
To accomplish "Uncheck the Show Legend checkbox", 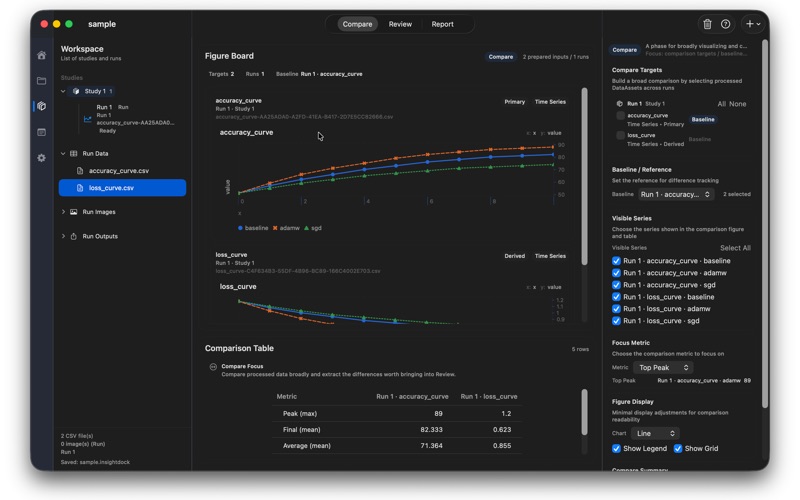I will tap(616, 448).
